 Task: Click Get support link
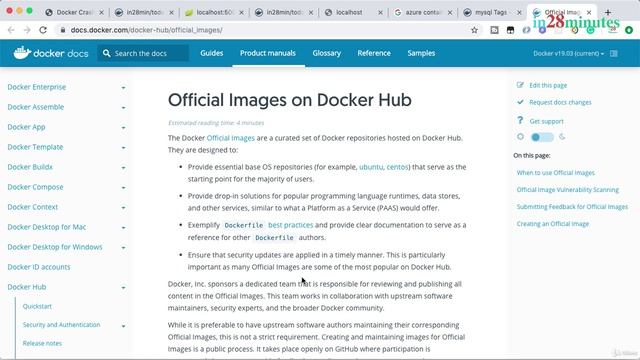pos(546,121)
